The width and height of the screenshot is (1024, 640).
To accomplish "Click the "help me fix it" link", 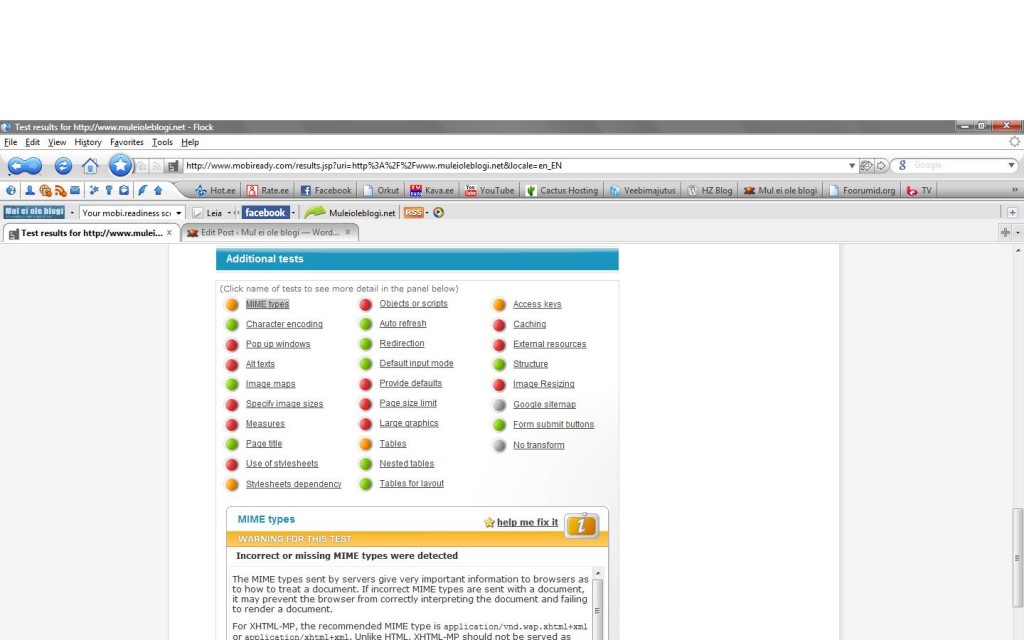I will [x=527, y=522].
